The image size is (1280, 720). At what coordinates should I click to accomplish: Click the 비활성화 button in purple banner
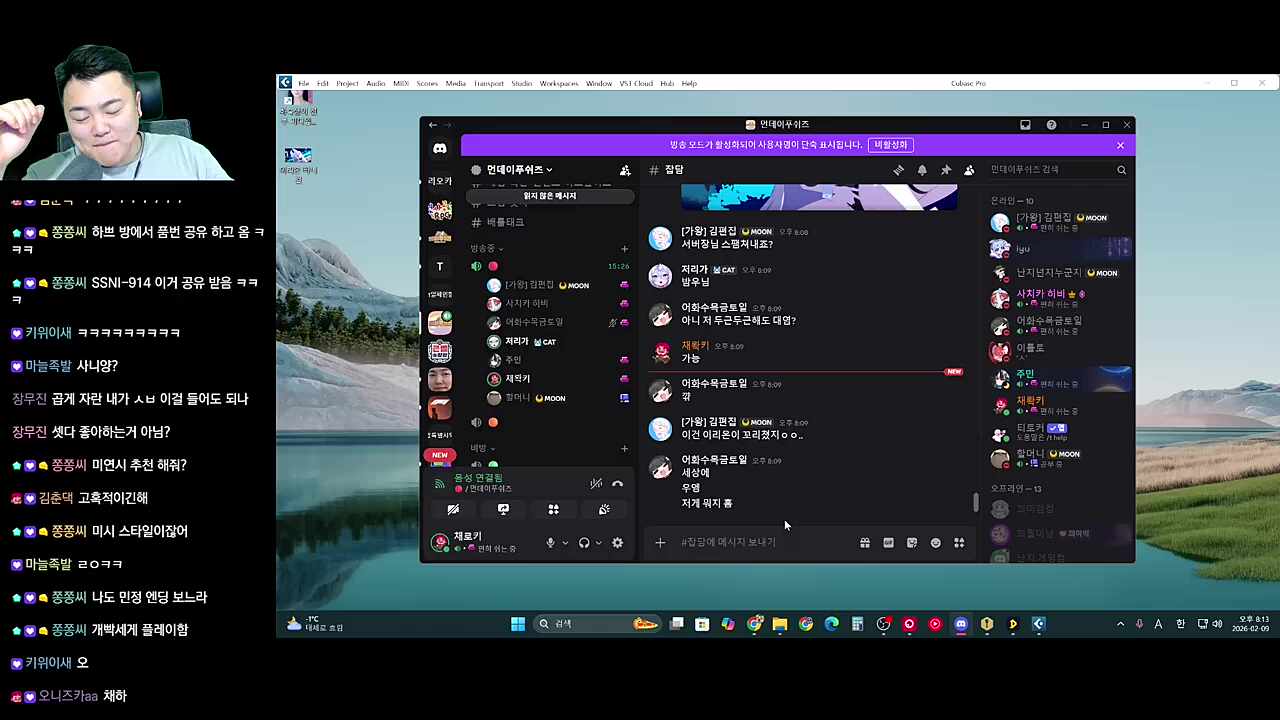890,145
